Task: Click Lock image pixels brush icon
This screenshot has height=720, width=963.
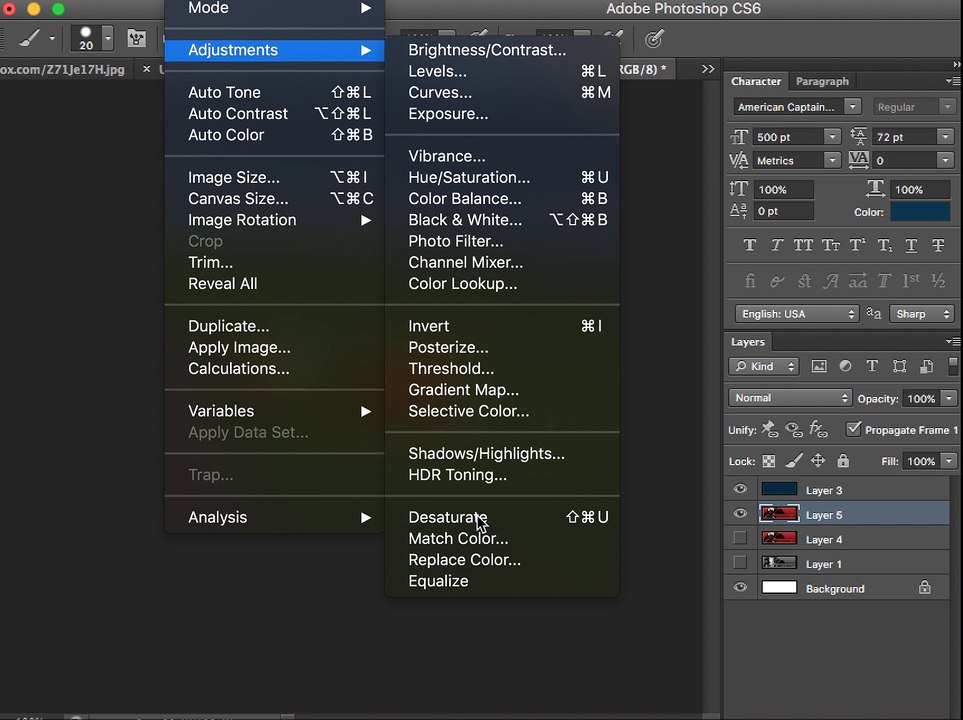Action: click(x=794, y=461)
